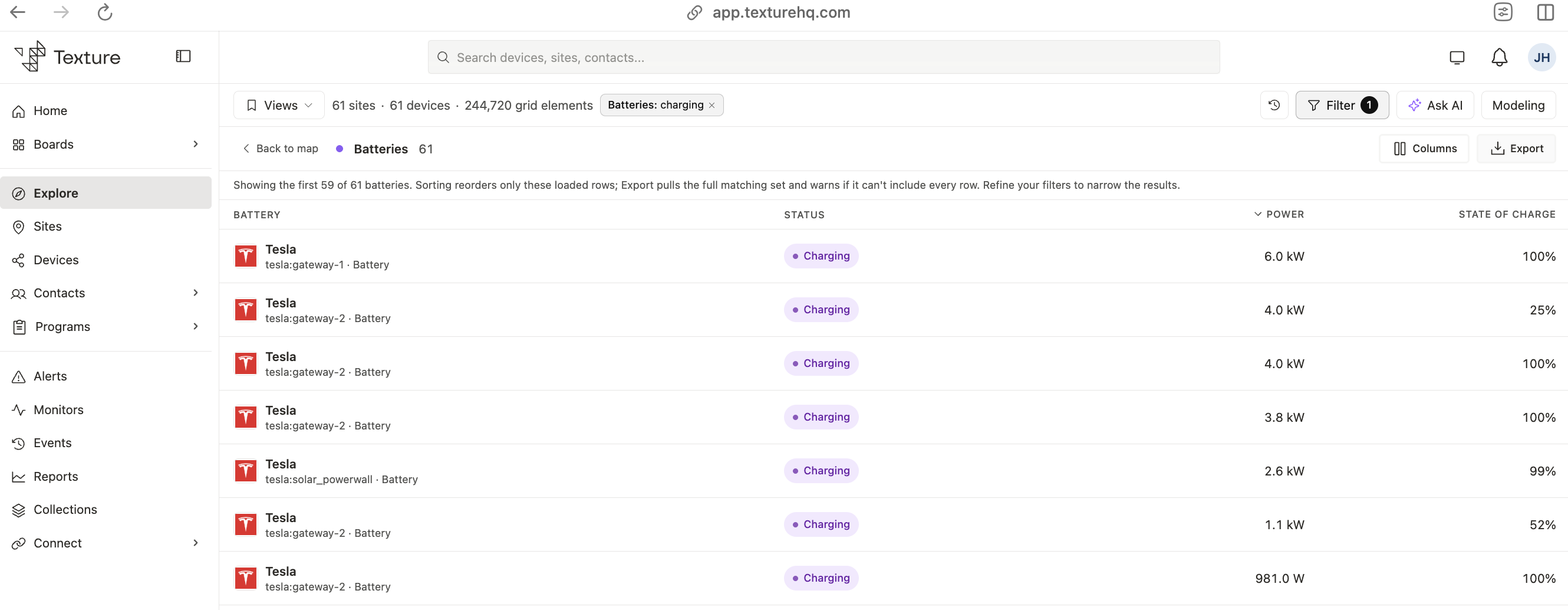Click the 2.6 kW power value
Viewport: 1568px width, 610px height.
[1284, 471]
